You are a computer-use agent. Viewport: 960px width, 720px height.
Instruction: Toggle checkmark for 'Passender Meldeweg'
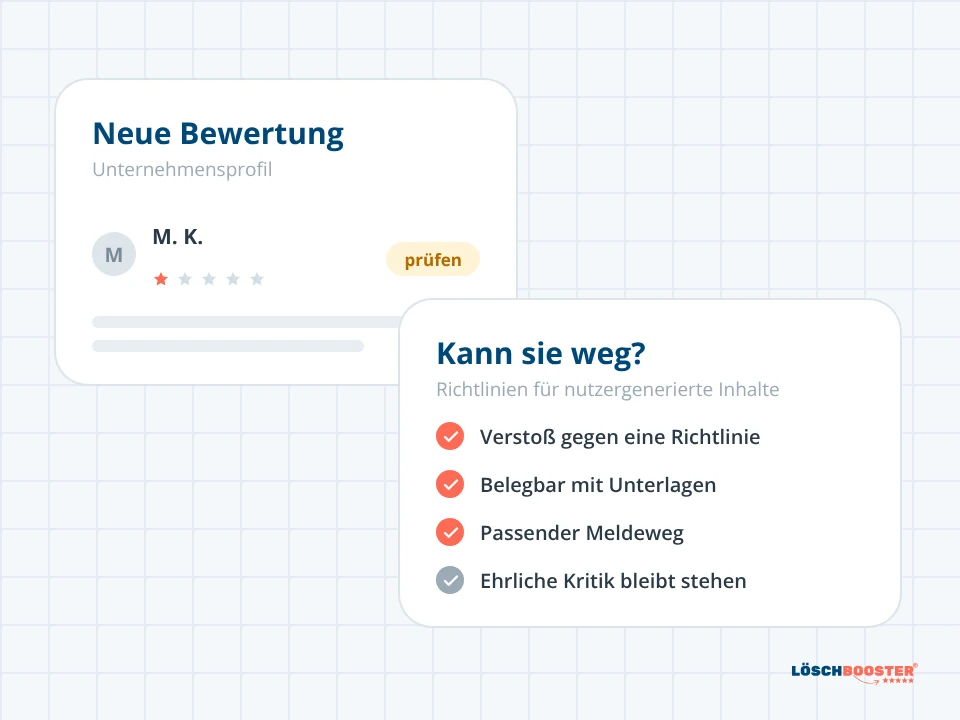point(450,532)
